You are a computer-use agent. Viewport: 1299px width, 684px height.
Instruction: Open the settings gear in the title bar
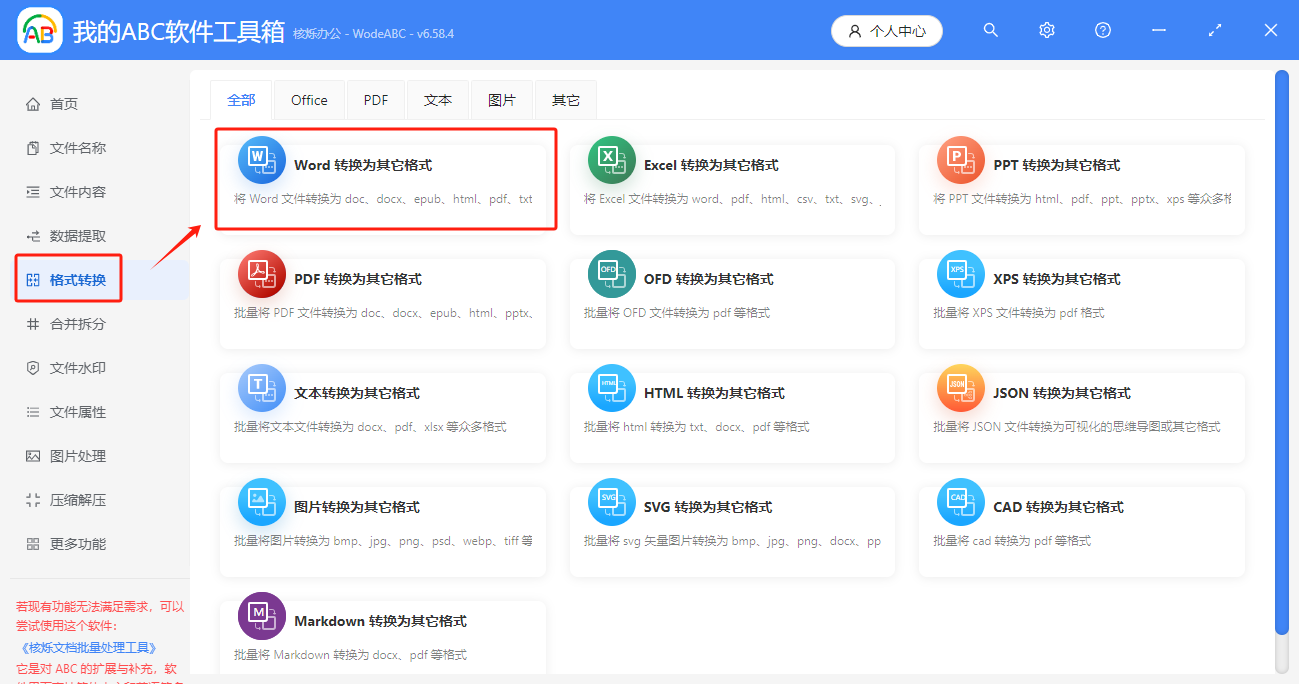tap(1046, 30)
